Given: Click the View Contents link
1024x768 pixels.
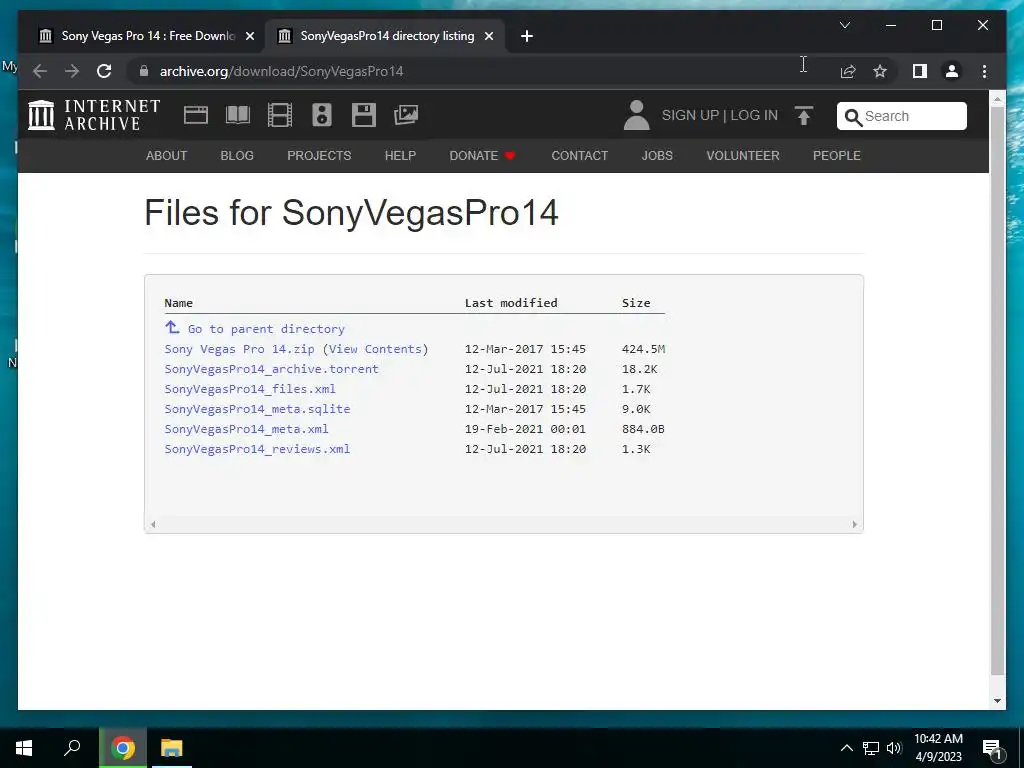Looking at the screenshot, I should coord(375,349).
